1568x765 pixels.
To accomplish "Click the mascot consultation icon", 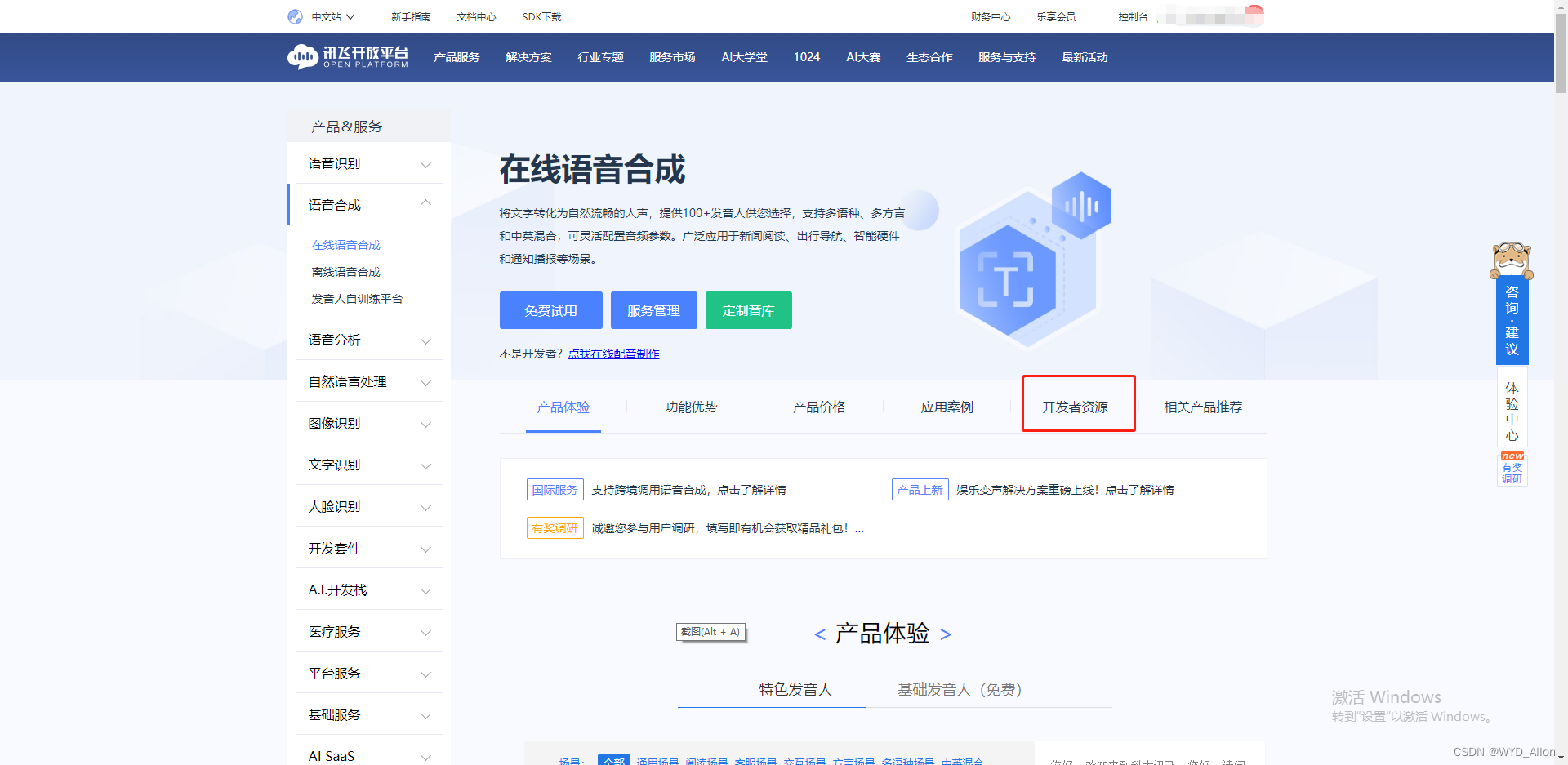I will pyautogui.click(x=1512, y=260).
